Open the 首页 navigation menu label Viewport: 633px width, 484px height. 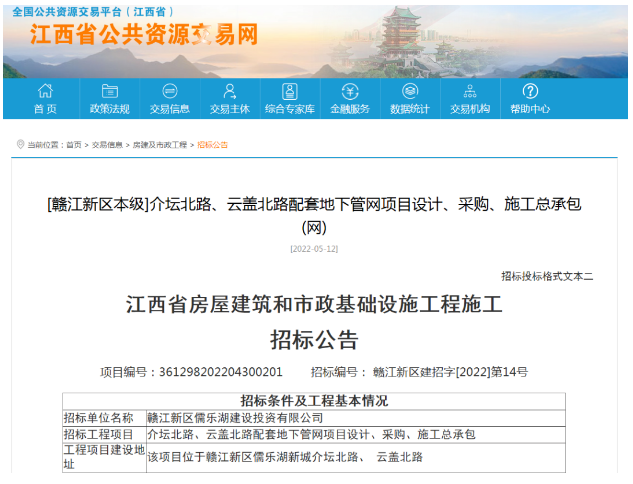coord(45,109)
